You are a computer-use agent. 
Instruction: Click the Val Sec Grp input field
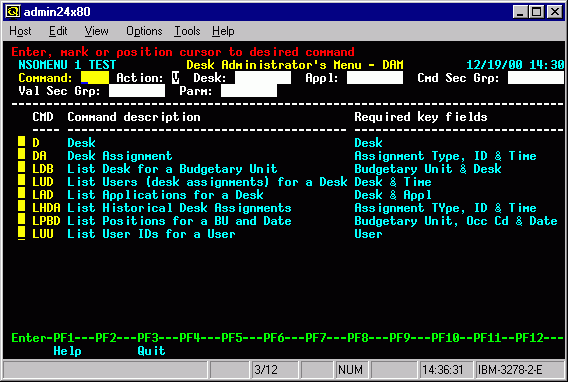137,91
